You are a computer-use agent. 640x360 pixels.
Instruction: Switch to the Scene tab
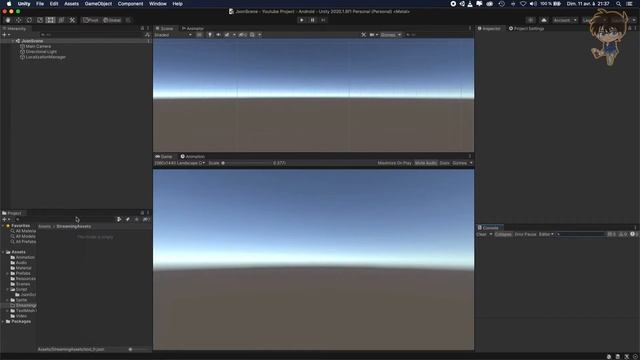[x=165, y=29]
